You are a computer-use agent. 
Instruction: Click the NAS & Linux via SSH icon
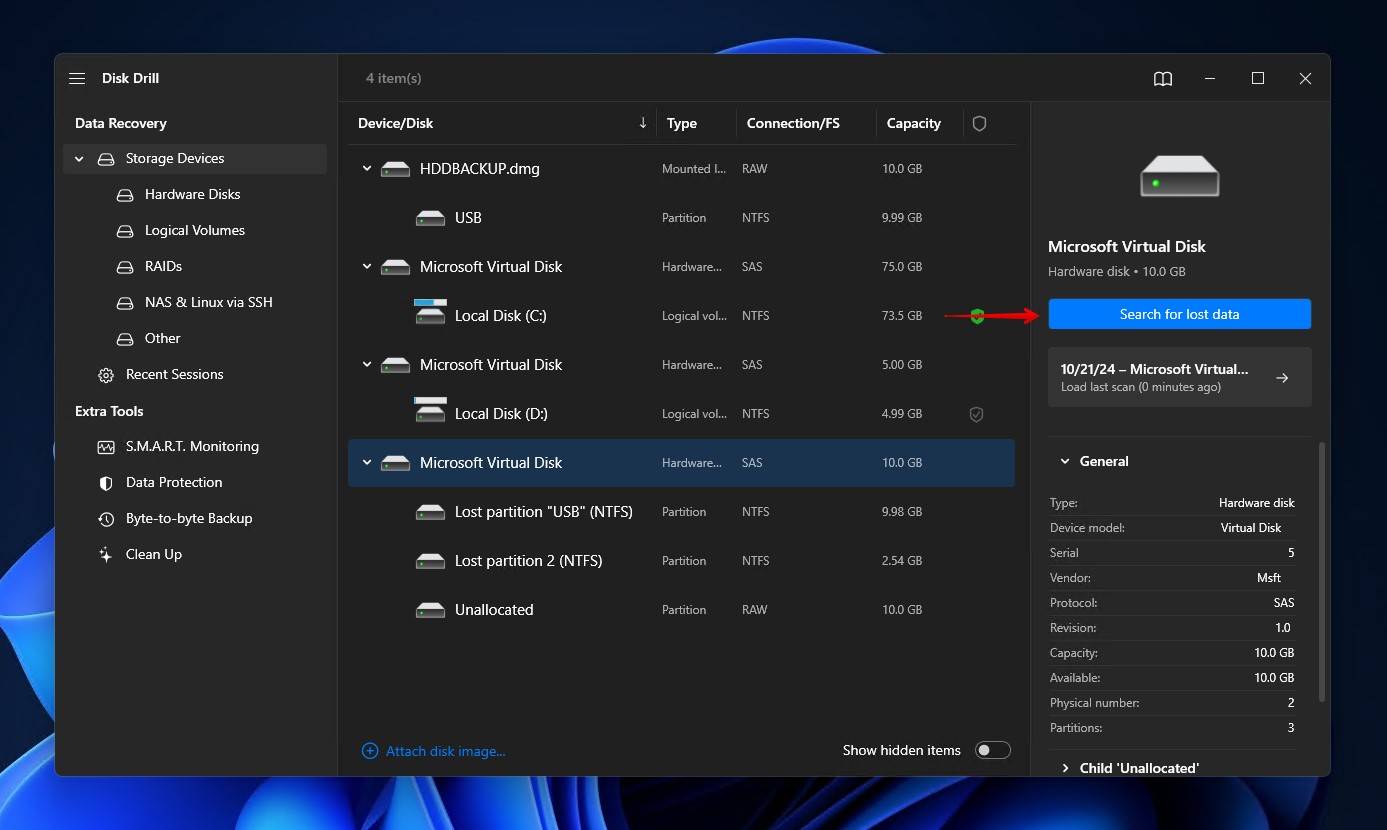pos(125,303)
